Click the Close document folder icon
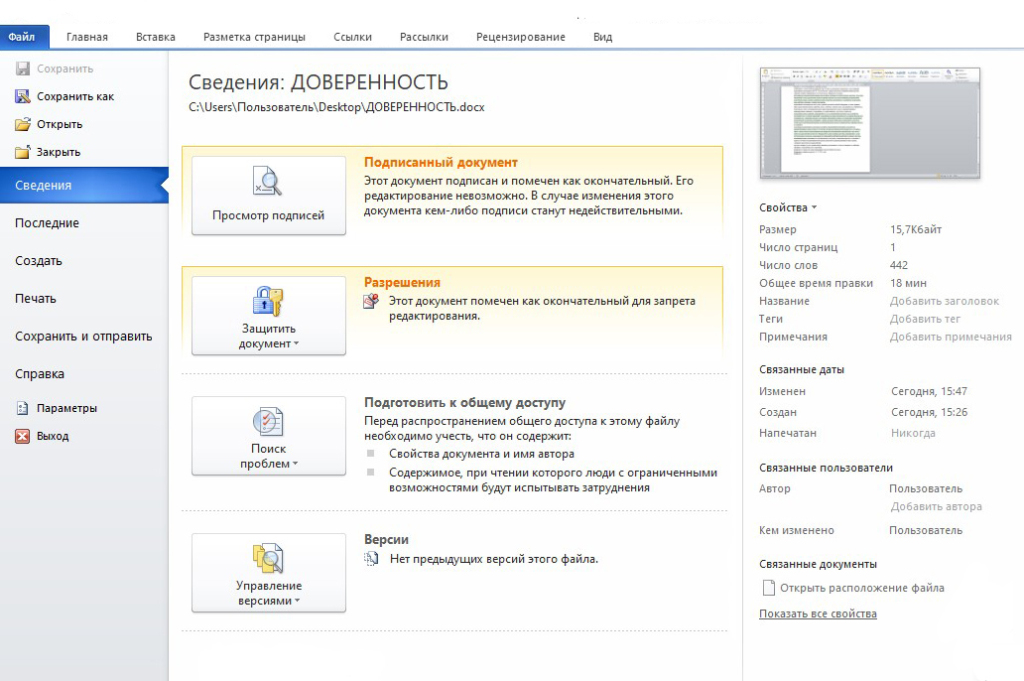The width and height of the screenshot is (1024, 681). point(22,153)
